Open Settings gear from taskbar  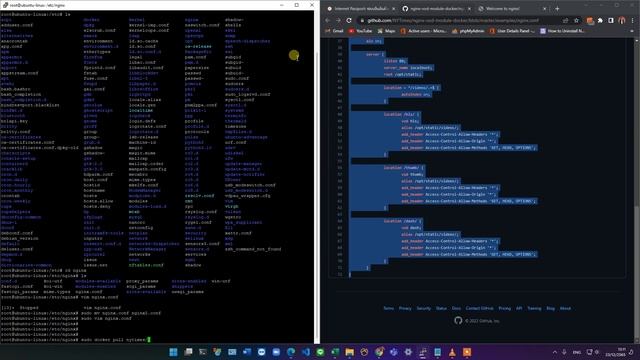(x=408, y=352)
